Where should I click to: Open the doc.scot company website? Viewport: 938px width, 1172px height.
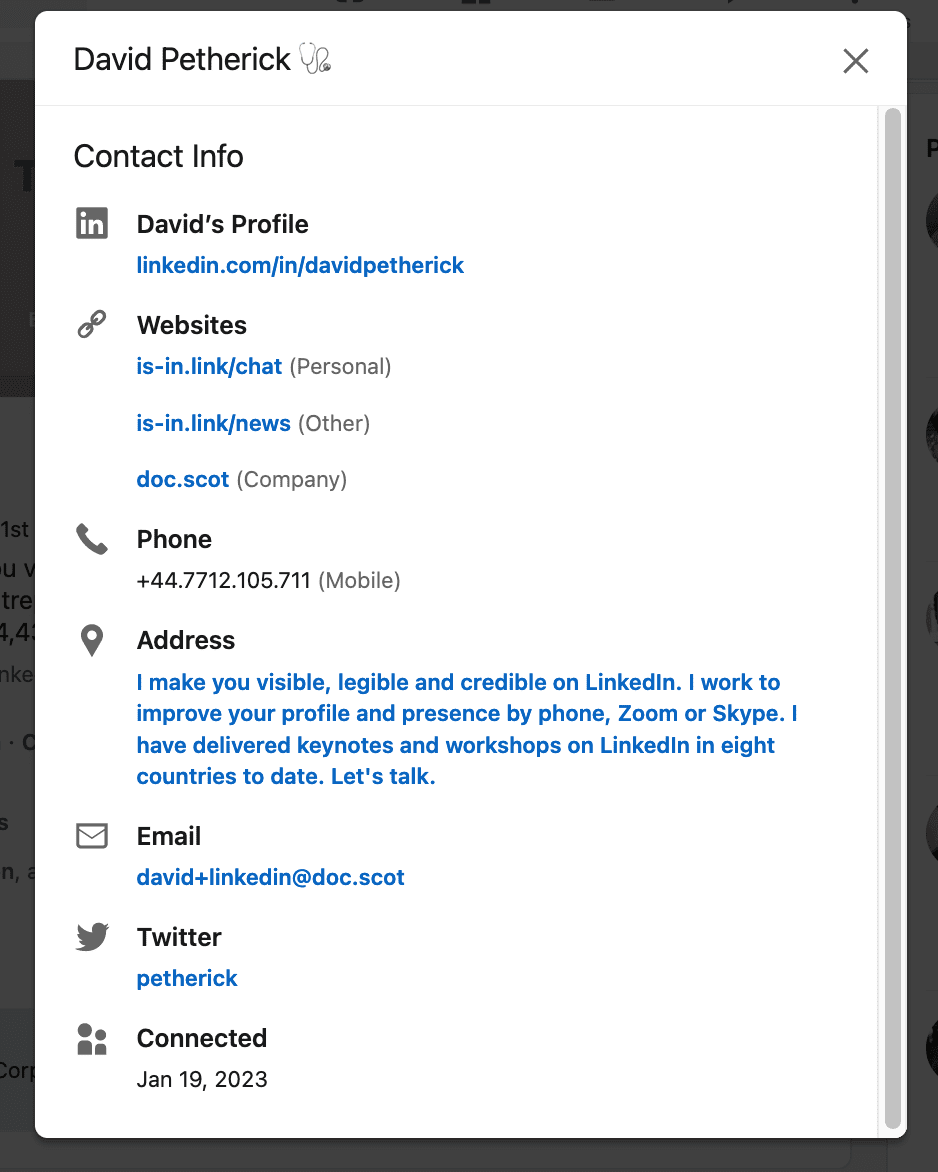point(183,479)
